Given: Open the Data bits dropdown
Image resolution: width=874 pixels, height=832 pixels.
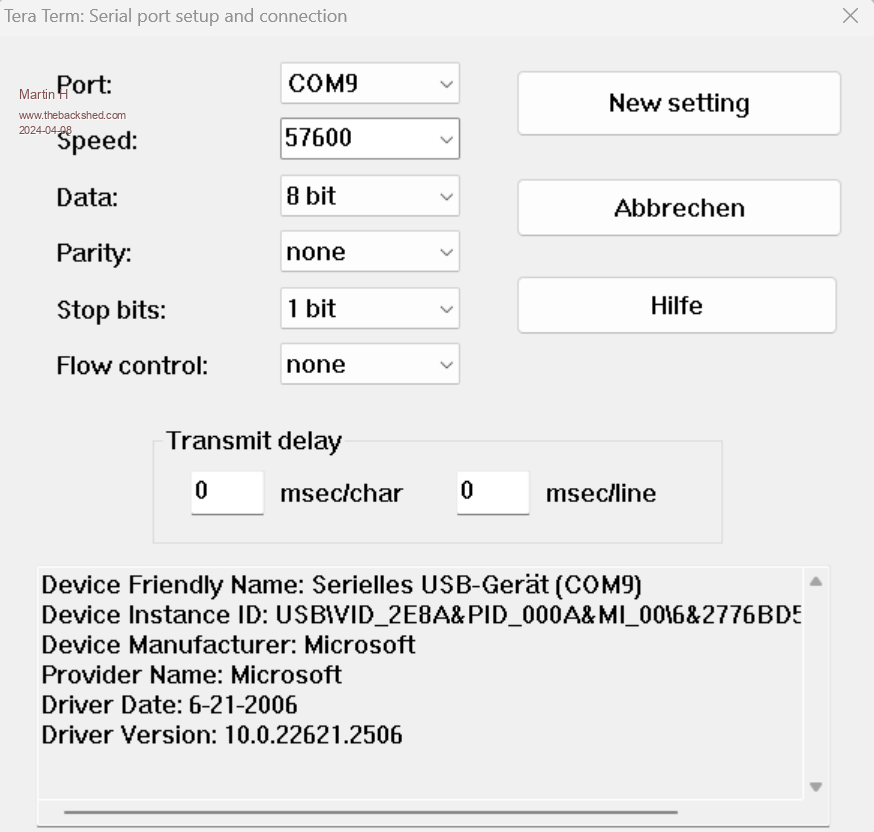Looking at the screenshot, I should tap(369, 196).
